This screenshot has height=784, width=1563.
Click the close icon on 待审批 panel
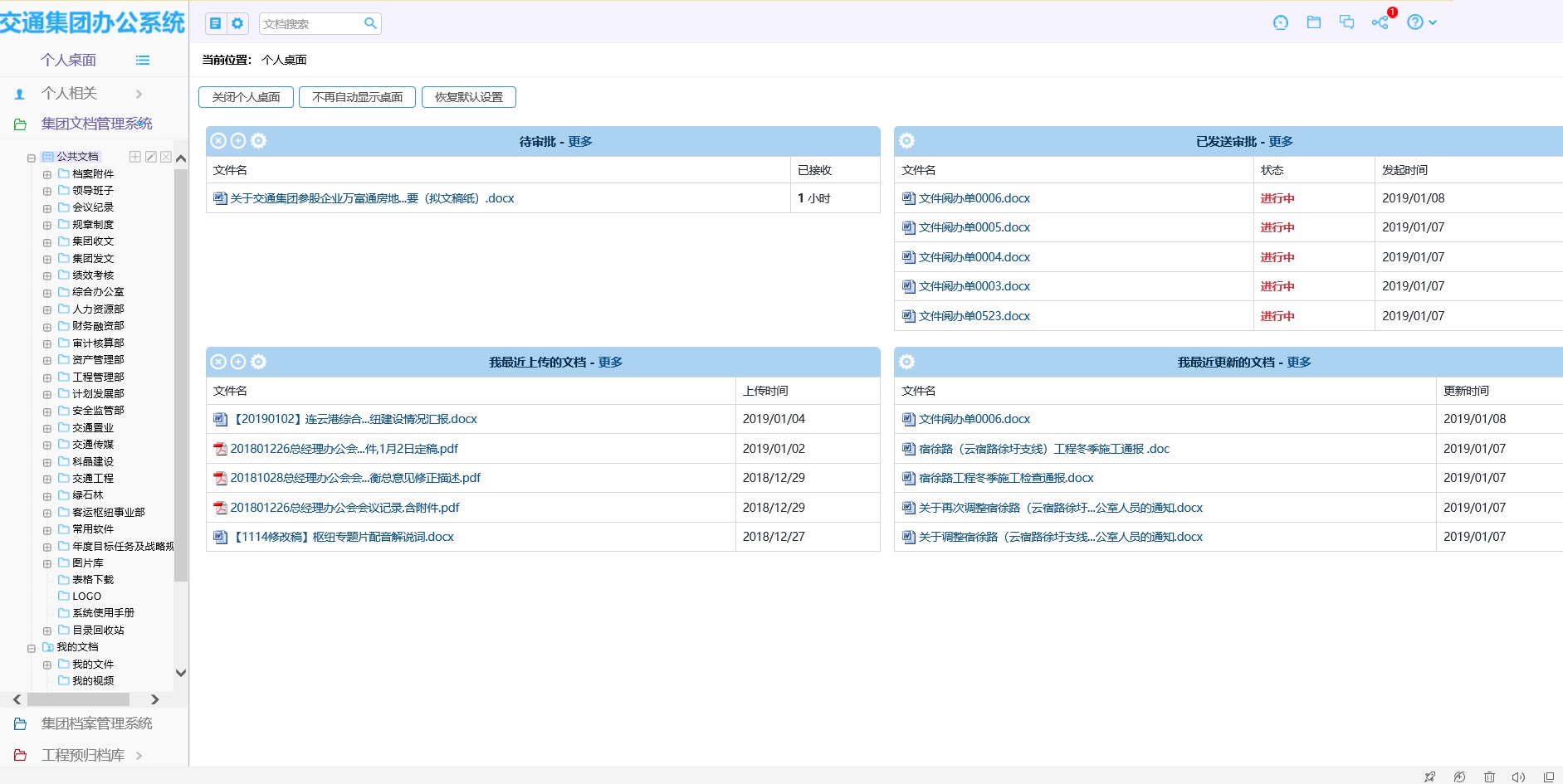click(x=218, y=141)
